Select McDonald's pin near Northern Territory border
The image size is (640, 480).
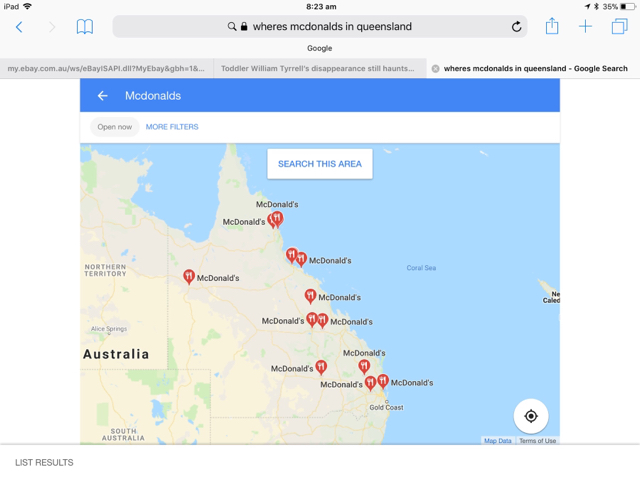[x=188, y=276]
